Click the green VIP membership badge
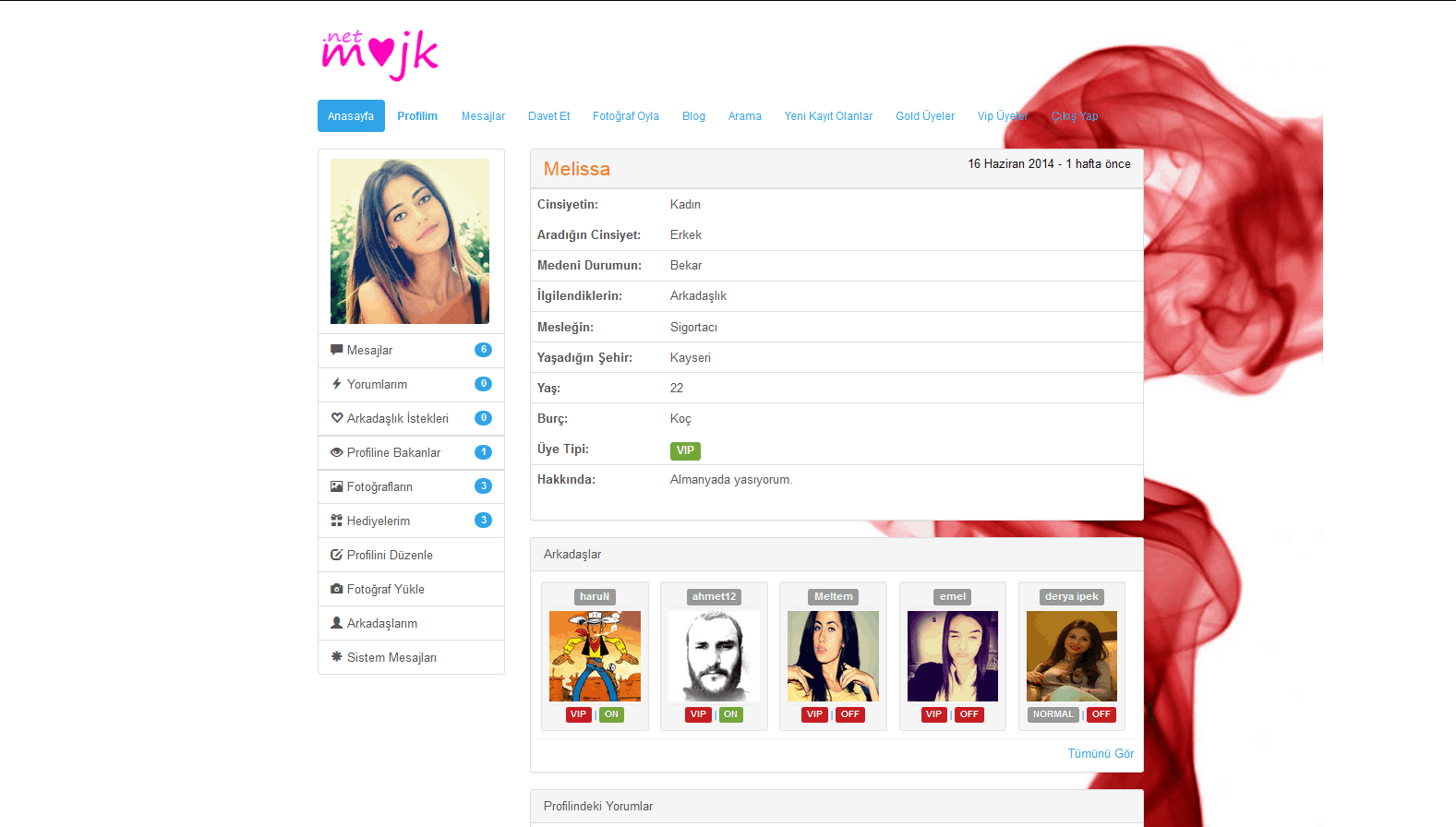 pos(685,450)
